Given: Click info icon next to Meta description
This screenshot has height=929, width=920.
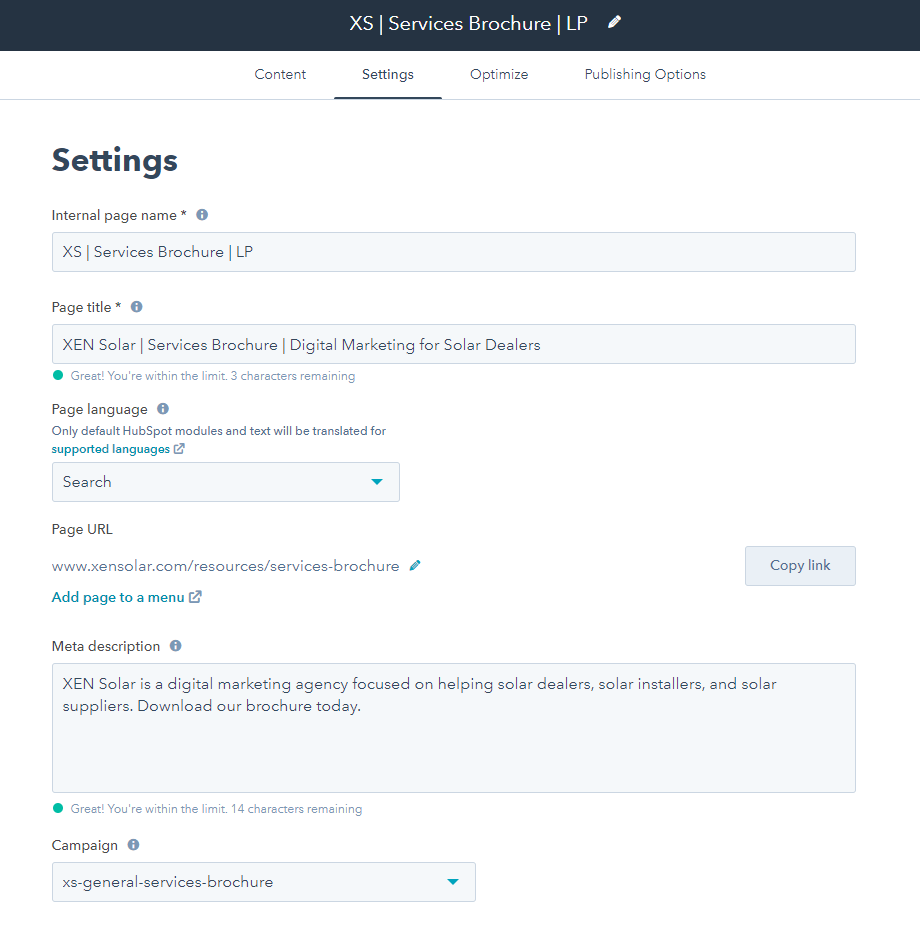Looking at the screenshot, I should (x=176, y=646).
